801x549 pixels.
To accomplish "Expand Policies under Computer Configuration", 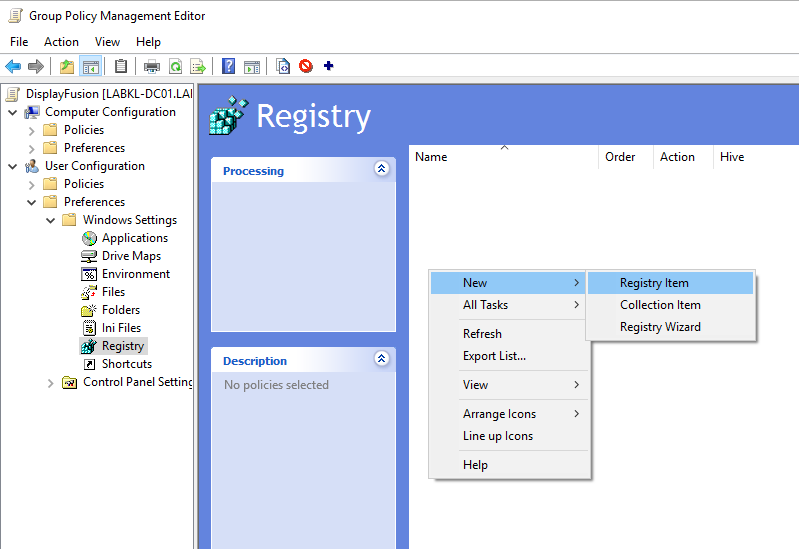I will 32,130.
